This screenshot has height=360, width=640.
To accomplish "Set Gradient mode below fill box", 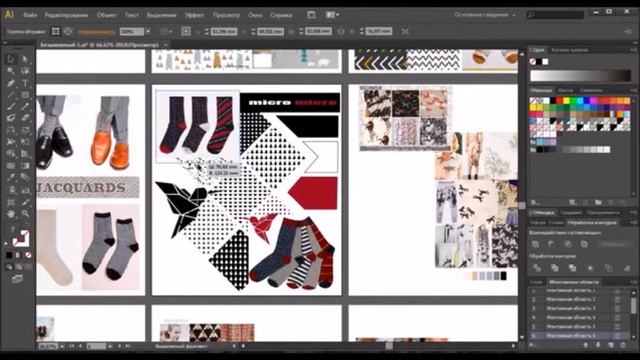I will click(x=18, y=255).
